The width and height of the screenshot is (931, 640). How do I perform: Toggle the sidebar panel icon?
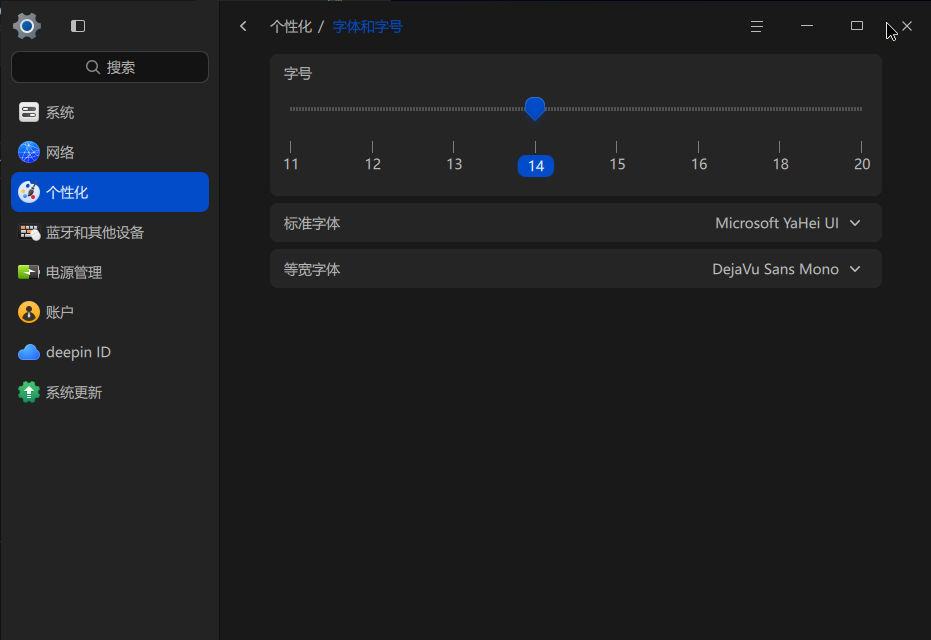click(x=78, y=26)
